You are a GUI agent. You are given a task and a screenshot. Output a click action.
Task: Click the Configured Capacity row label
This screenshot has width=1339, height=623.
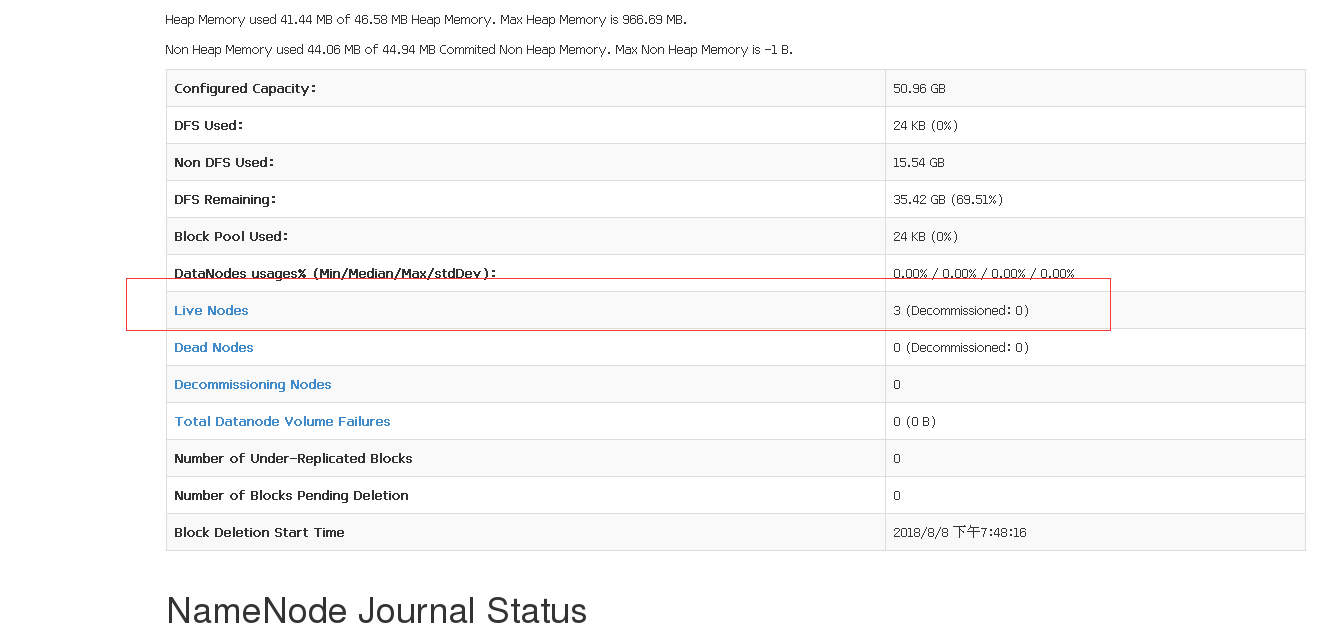(245, 89)
